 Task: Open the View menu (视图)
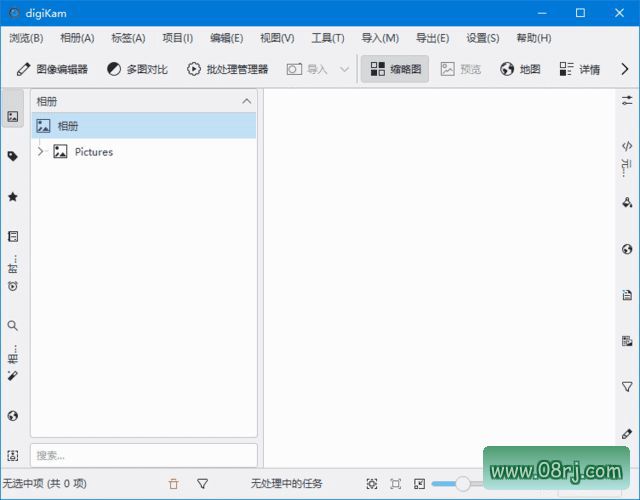pos(277,38)
